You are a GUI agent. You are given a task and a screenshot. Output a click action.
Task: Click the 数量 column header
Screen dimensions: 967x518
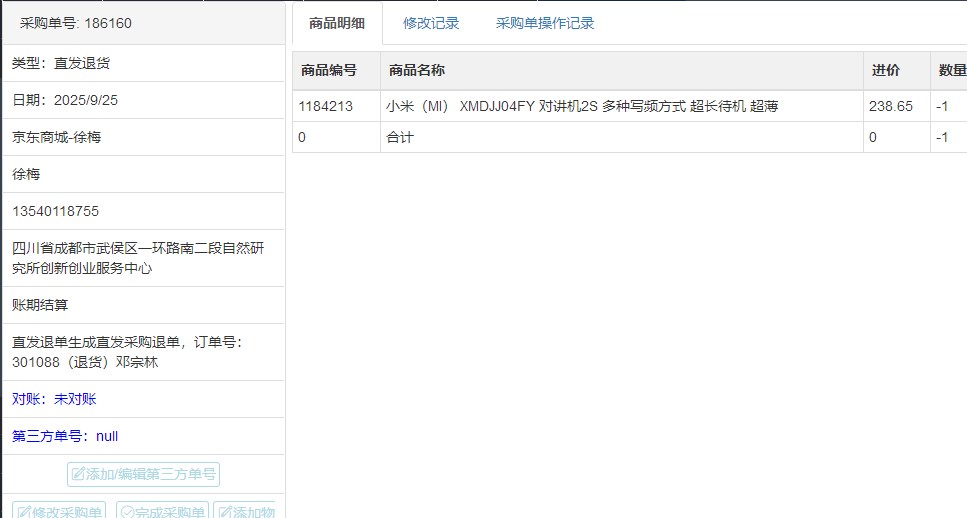tap(951, 70)
